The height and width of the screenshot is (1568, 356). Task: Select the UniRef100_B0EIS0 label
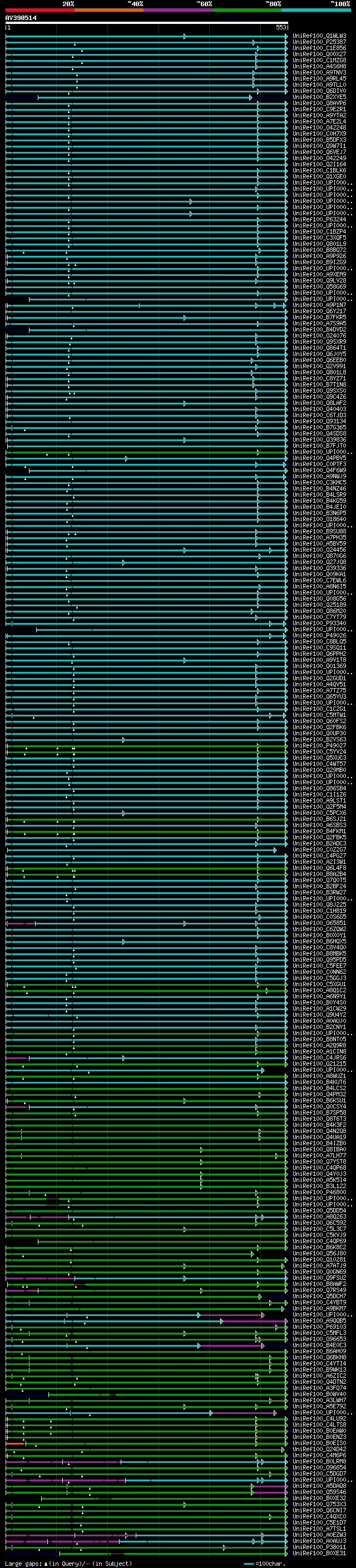(x=319, y=1443)
